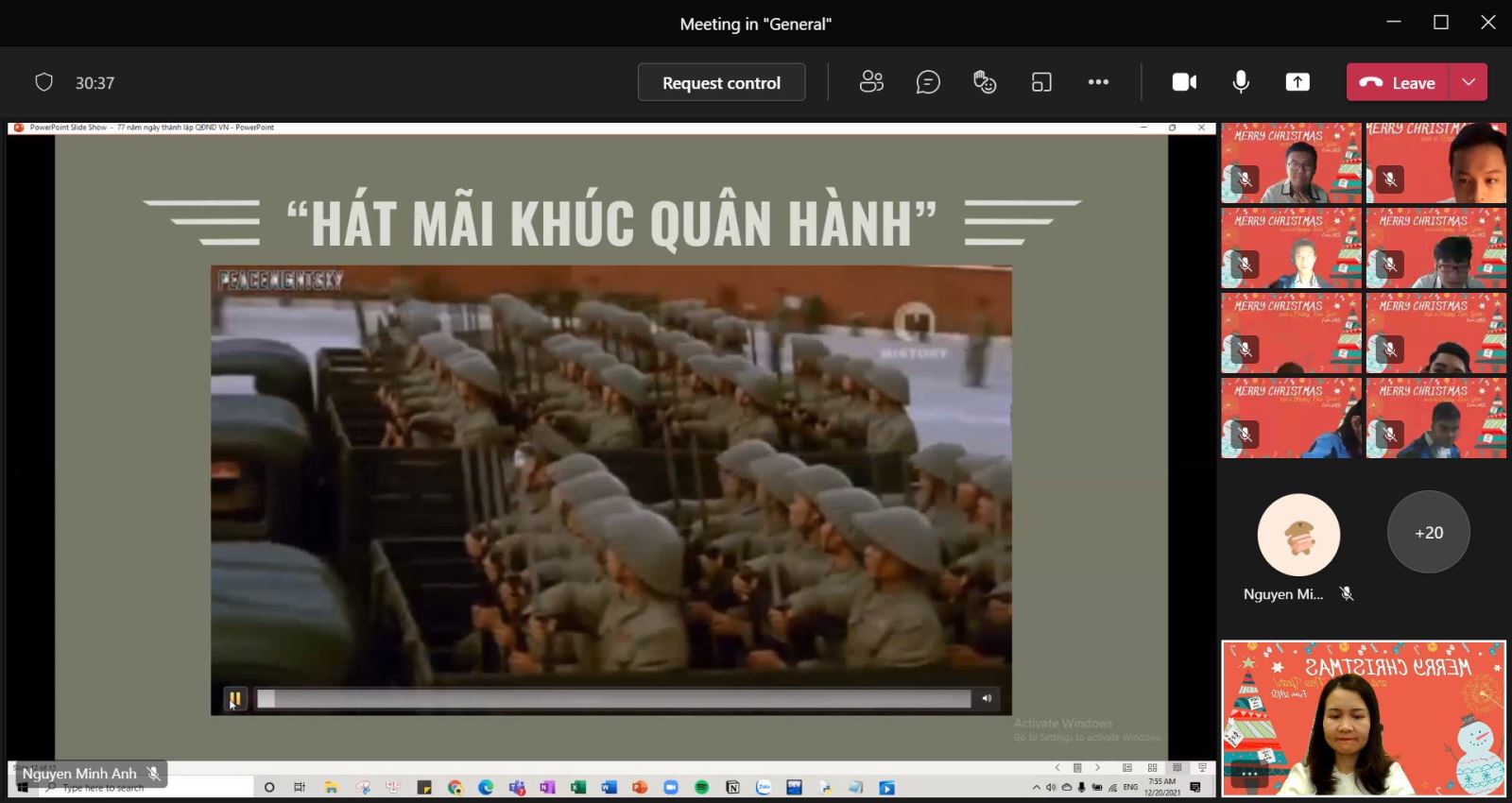
Task: Toggle the camera on or off
Action: coord(1184,82)
